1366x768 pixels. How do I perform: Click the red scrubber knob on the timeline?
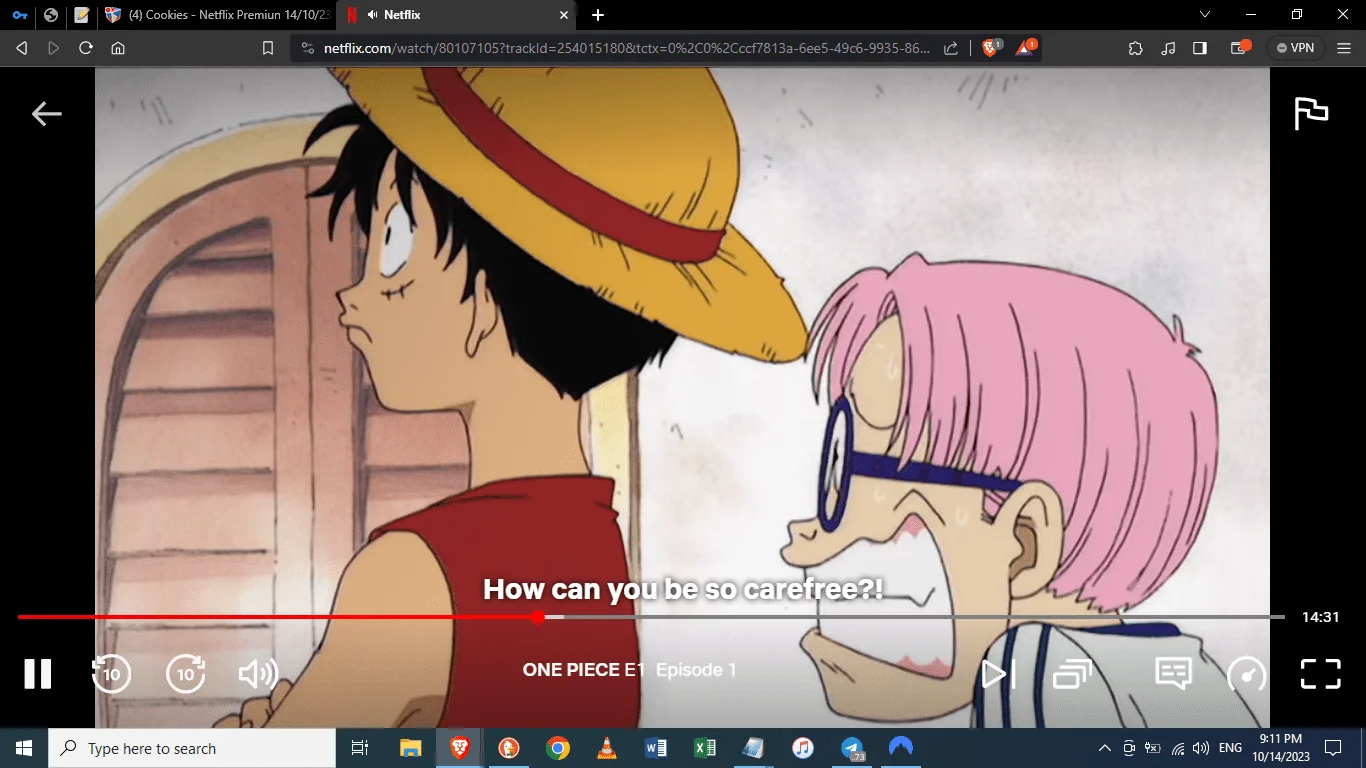[x=538, y=617]
